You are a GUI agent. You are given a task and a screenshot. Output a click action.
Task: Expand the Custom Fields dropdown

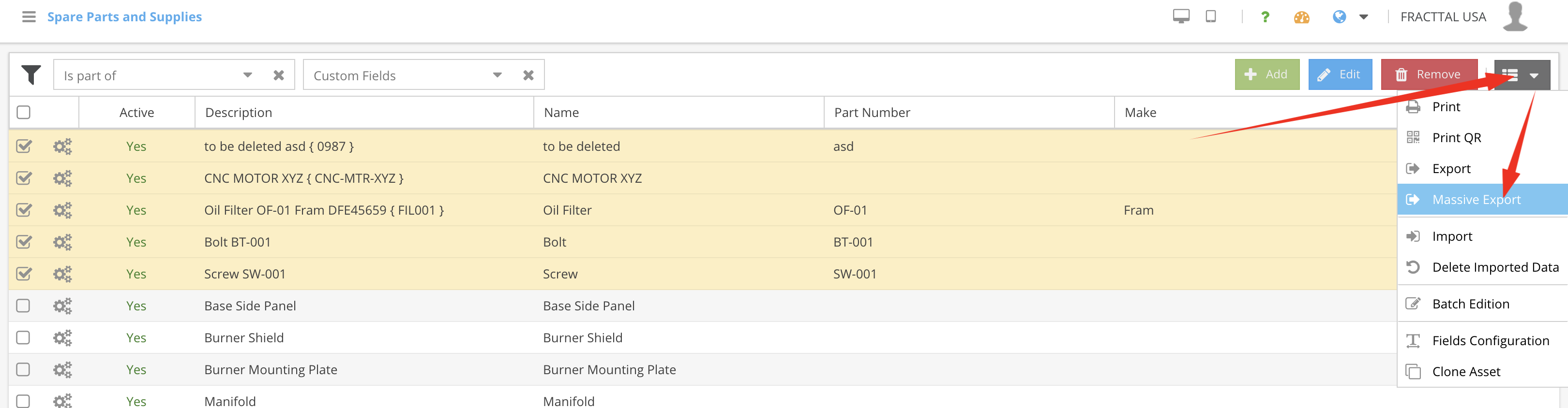[498, 75]
